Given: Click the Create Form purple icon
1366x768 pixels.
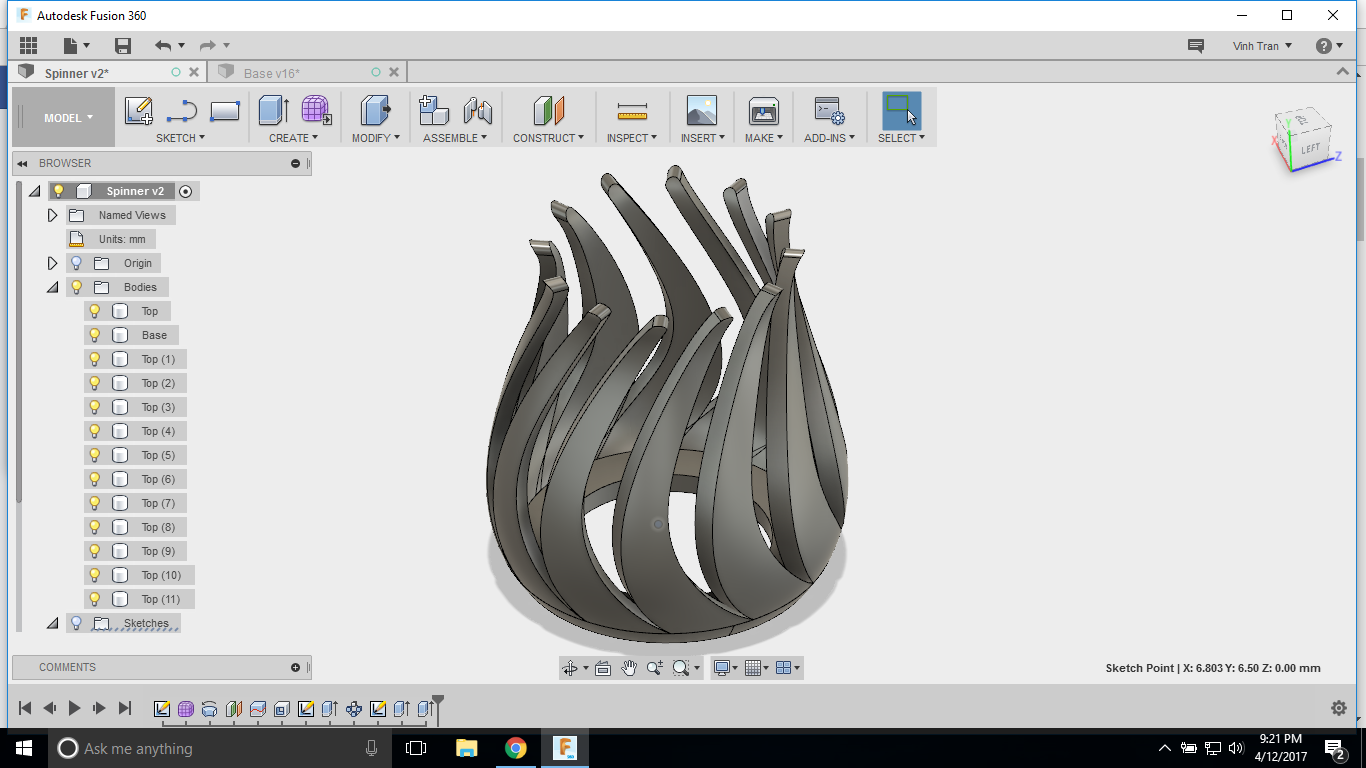Looking at the screenshot, I should (316, 110).
